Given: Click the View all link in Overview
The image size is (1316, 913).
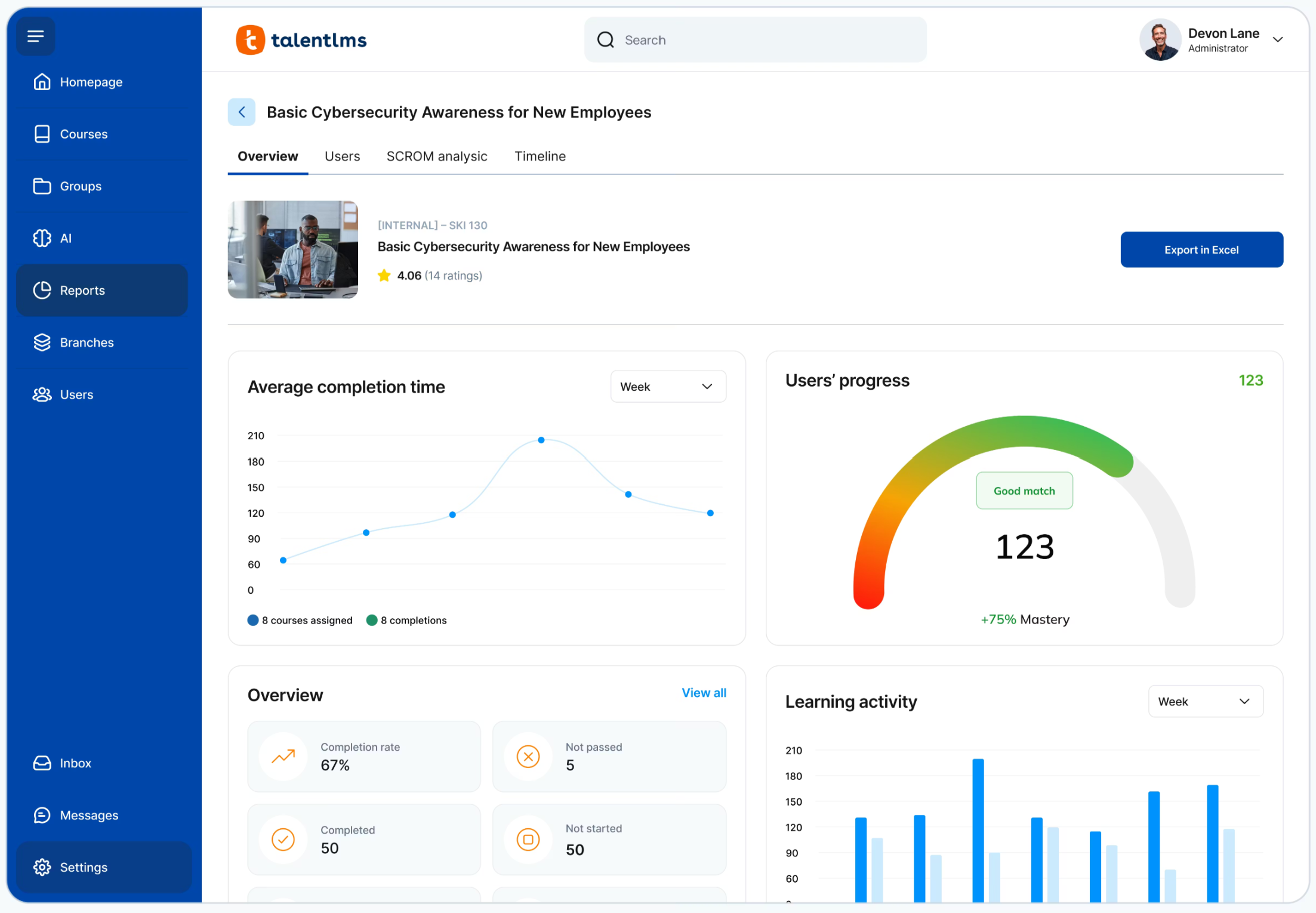Looking at the screenshot, I should coord(704,693).
